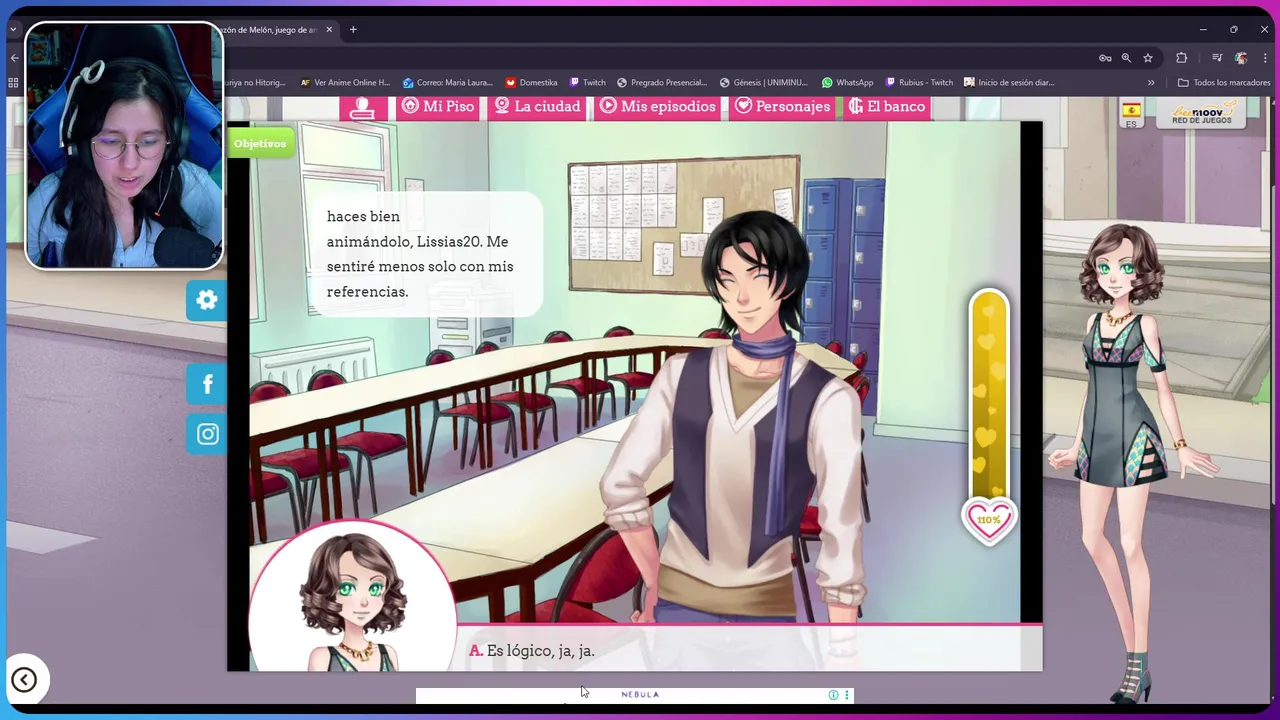
Task: Open Ver Anime Online bookmark
Action: click(345, 82)
